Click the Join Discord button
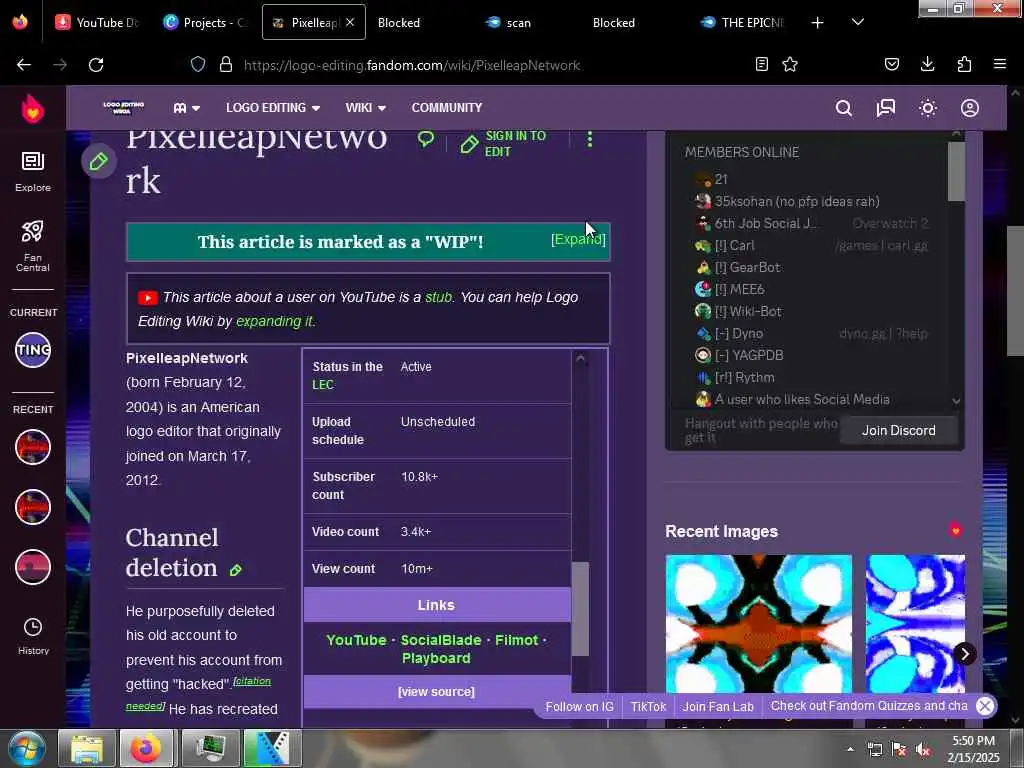The image size is (1024, 768). (x=899, y=430)
